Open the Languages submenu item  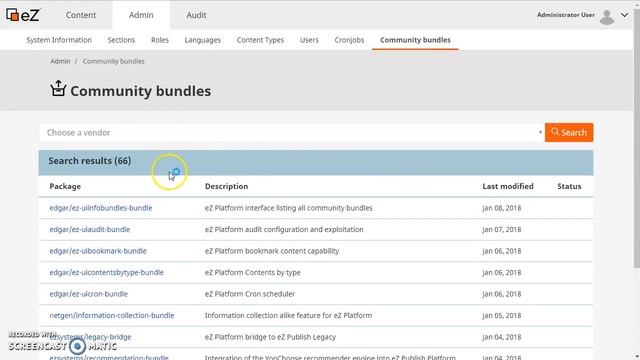point(202,40)
